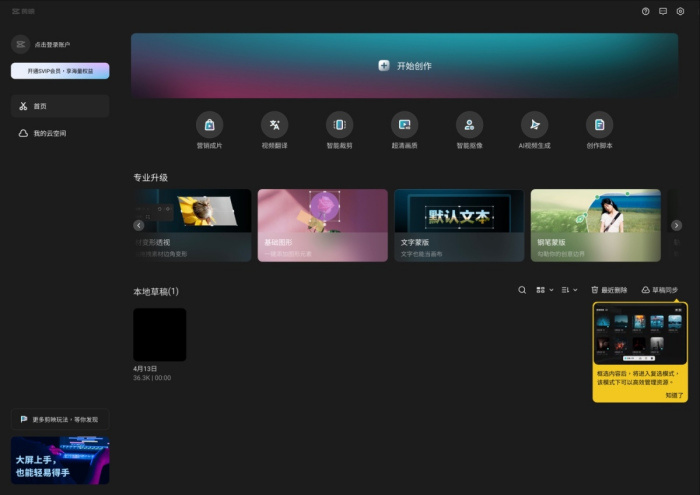The image size is (700, 495).
Task: Open the 基础图形 basic shapes card
Action: click(323, 225)
